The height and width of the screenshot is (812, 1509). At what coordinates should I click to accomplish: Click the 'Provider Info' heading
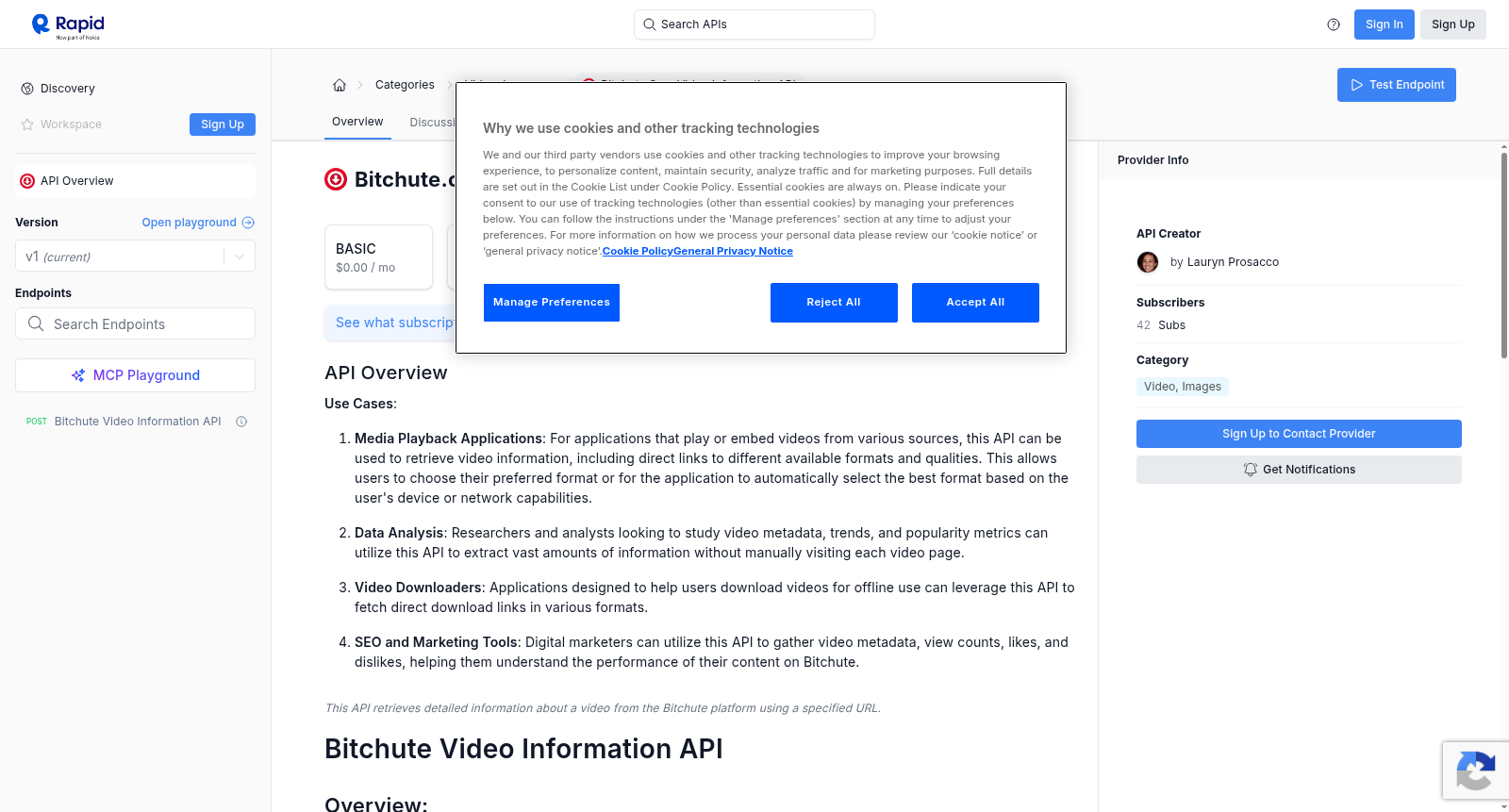pos(1152,160)
